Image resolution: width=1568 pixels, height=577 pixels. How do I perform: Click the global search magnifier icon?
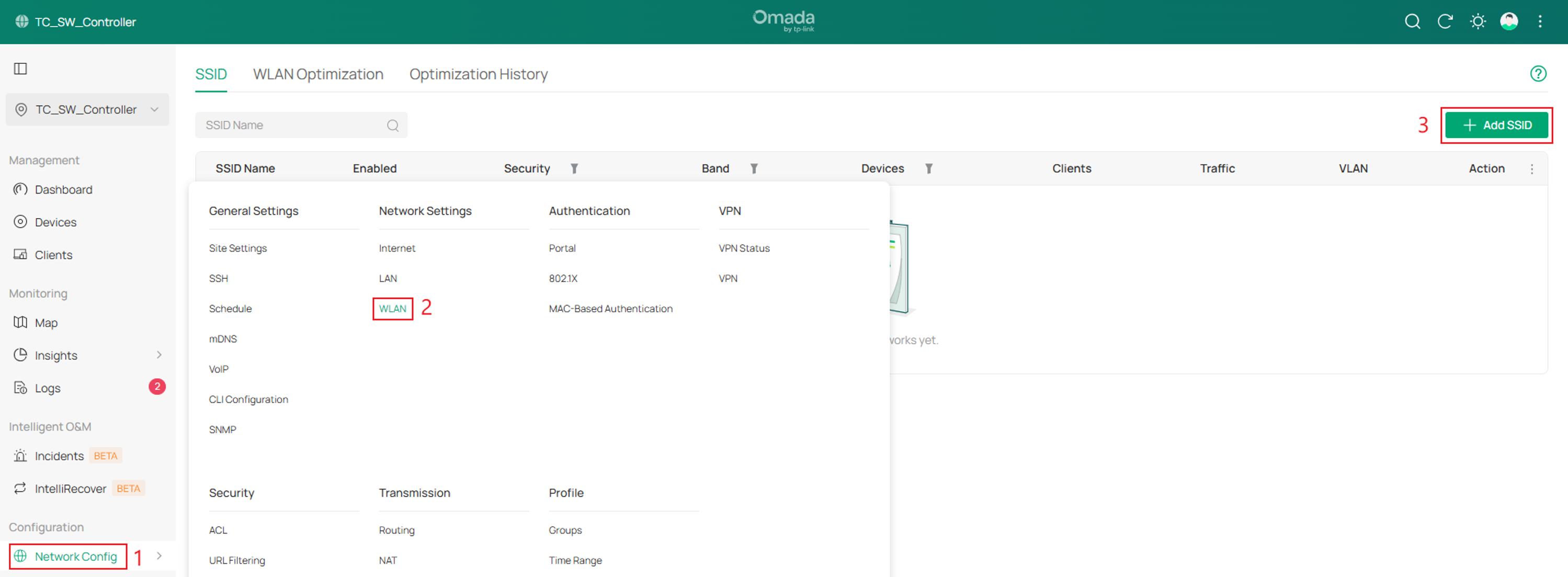tap(1412, 21)
